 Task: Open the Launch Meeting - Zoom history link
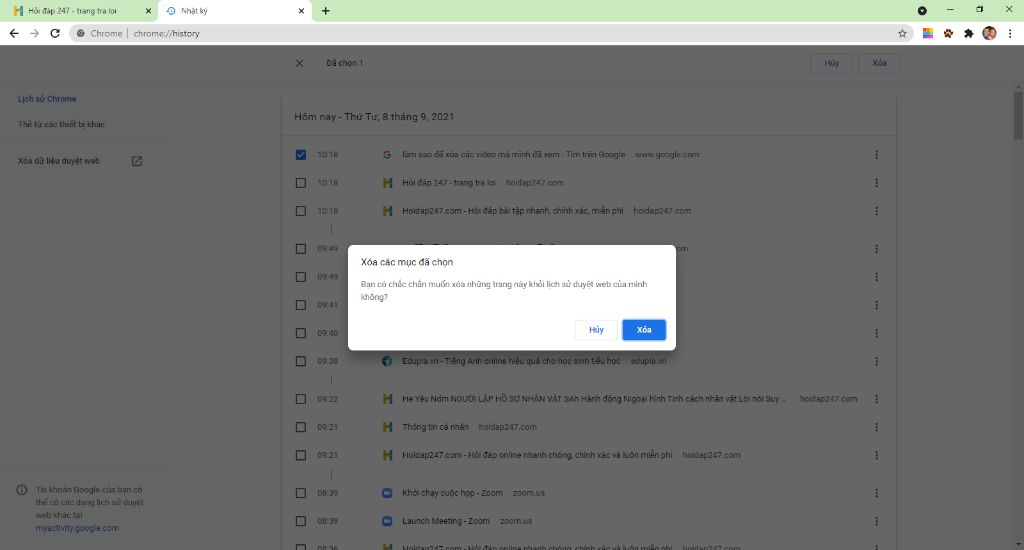[x=446, y=521]
